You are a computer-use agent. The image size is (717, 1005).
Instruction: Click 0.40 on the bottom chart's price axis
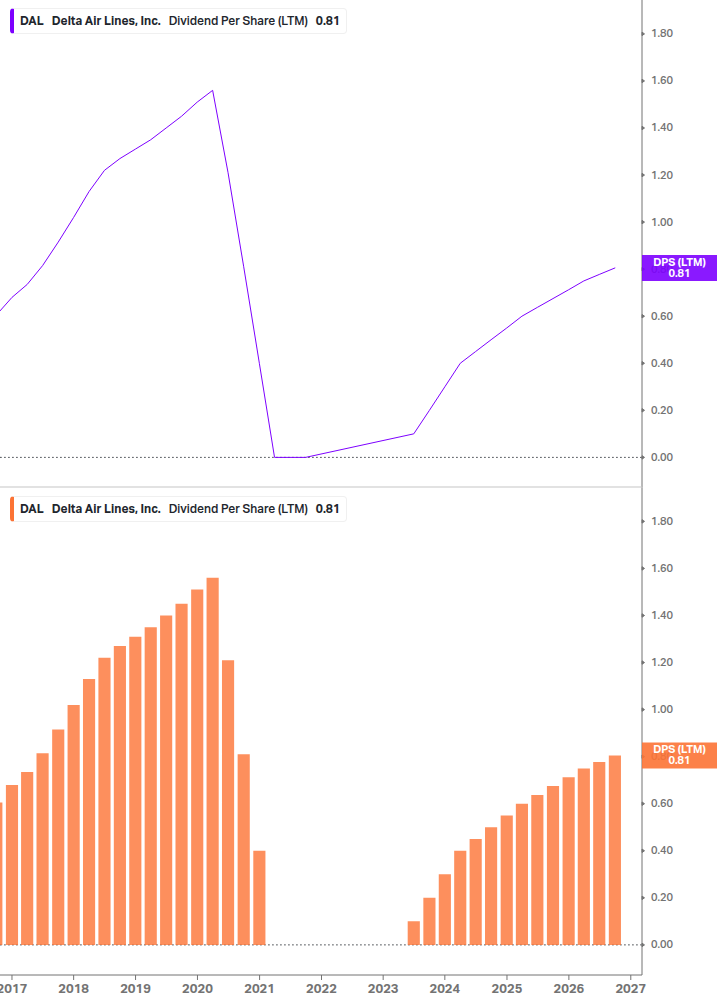(662, 851)
